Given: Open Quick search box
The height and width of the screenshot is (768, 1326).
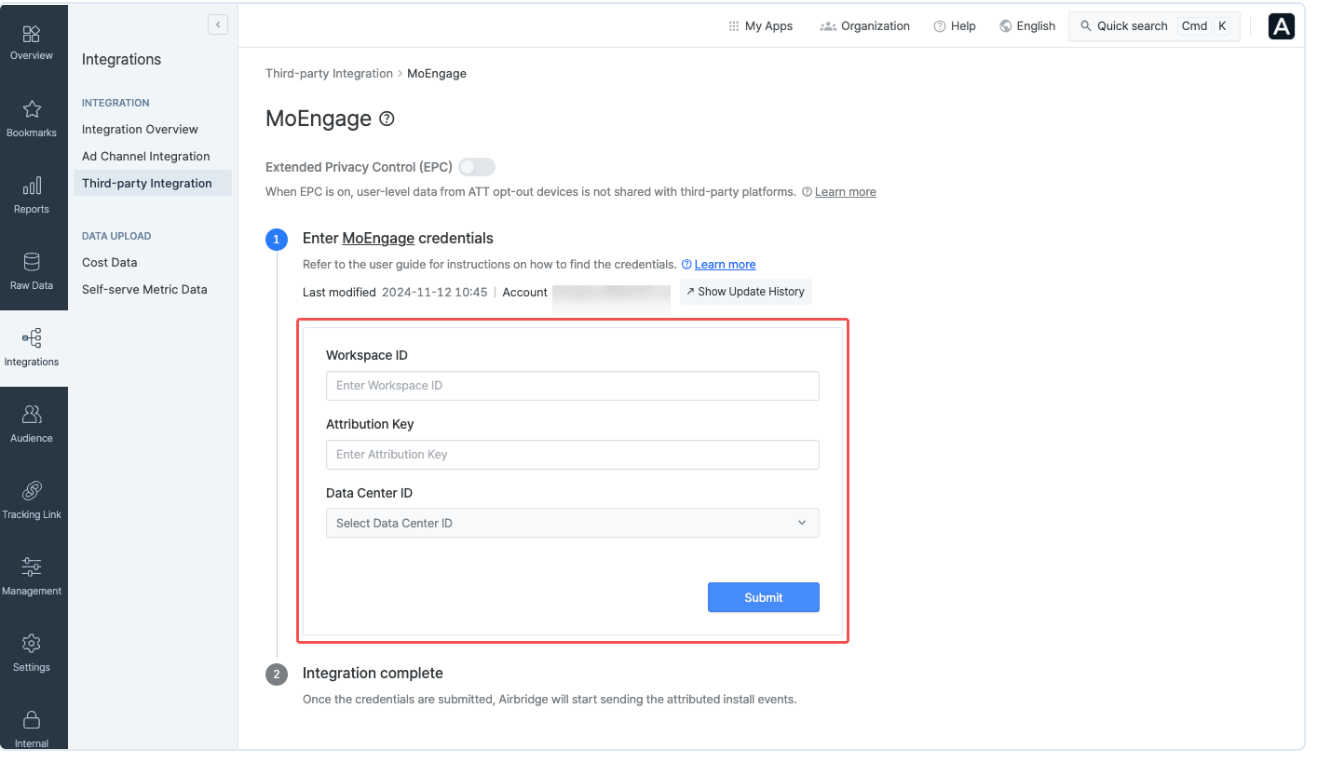Looking at the screenshot, I should pos(1154,26).
